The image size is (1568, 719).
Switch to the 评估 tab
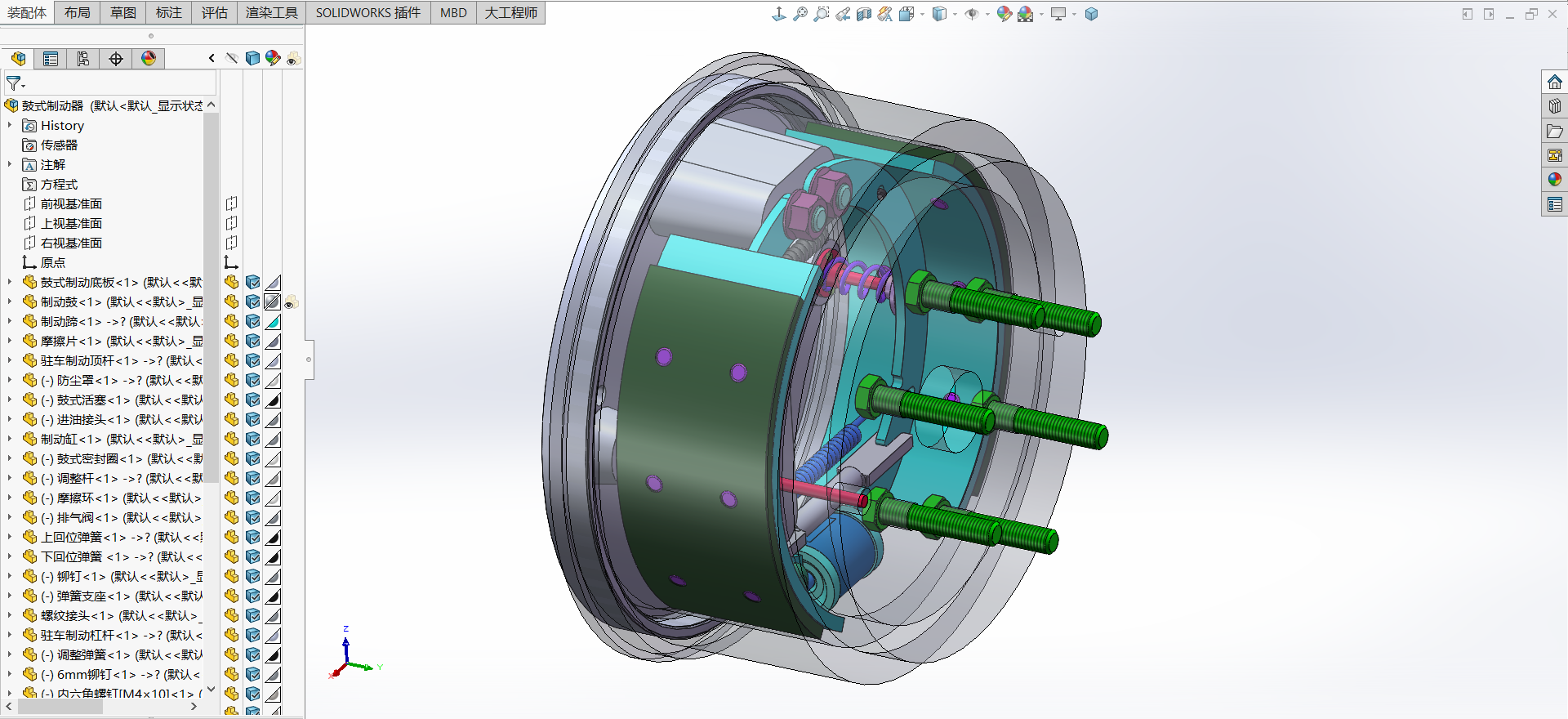[x=215, y=12]
